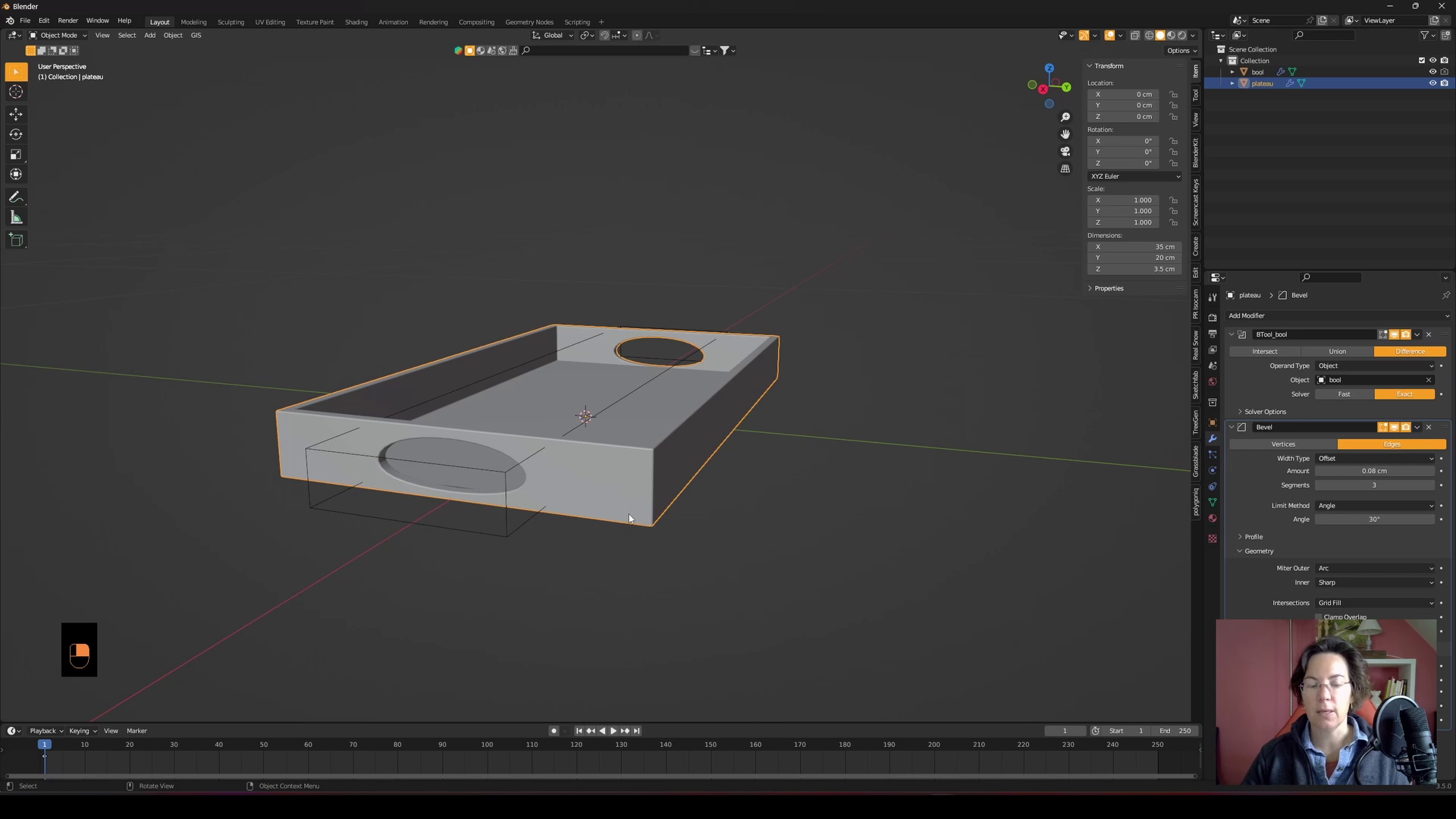
Task: Select the Measure tool
Action: point(16,218)
